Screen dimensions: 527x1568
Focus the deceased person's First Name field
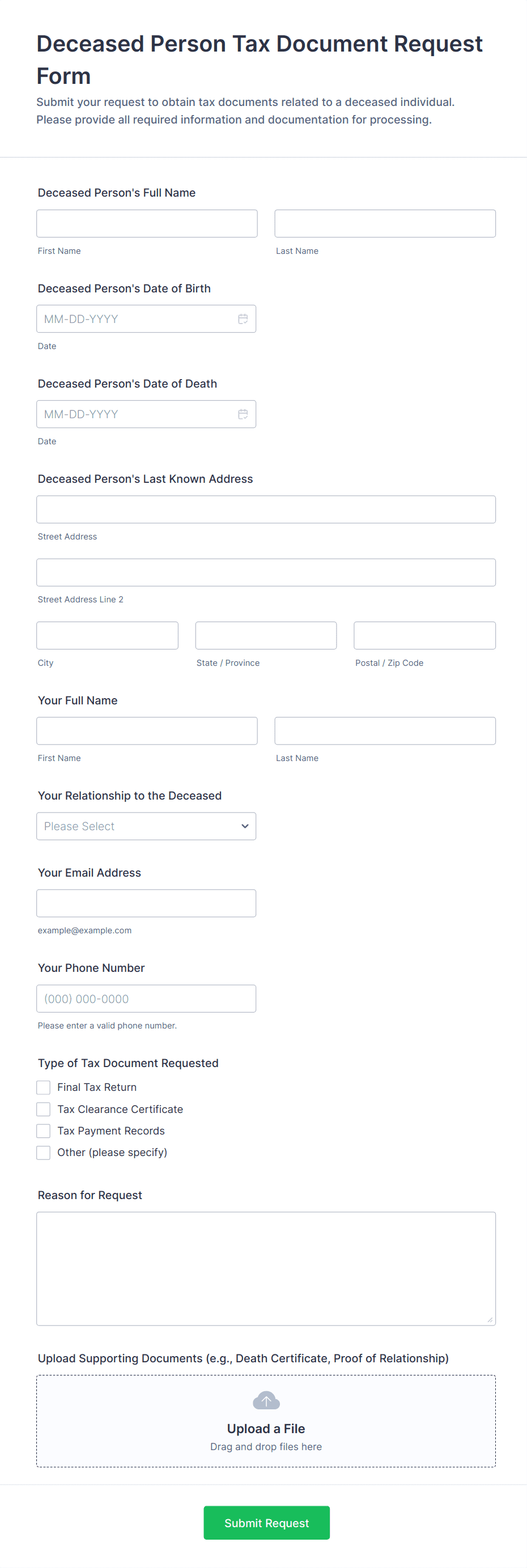(147, 223)
